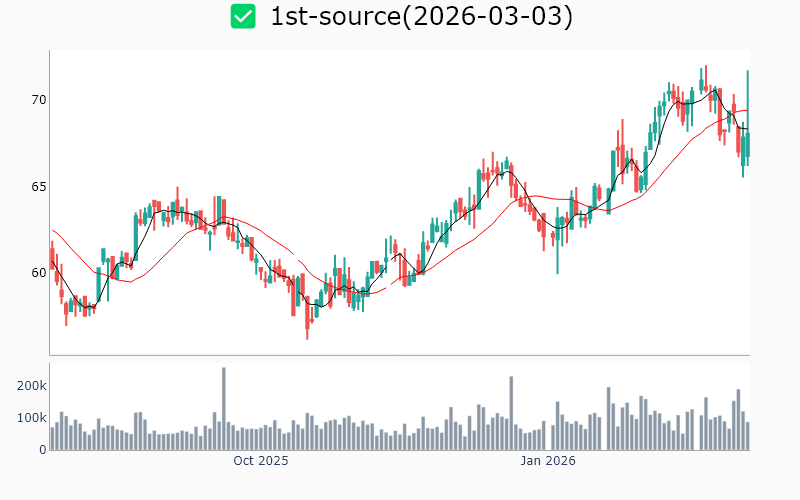The width and height of the screenshot is (800, 500).
Task: Select the rightmost green candlestick
Action: point(747,140)
